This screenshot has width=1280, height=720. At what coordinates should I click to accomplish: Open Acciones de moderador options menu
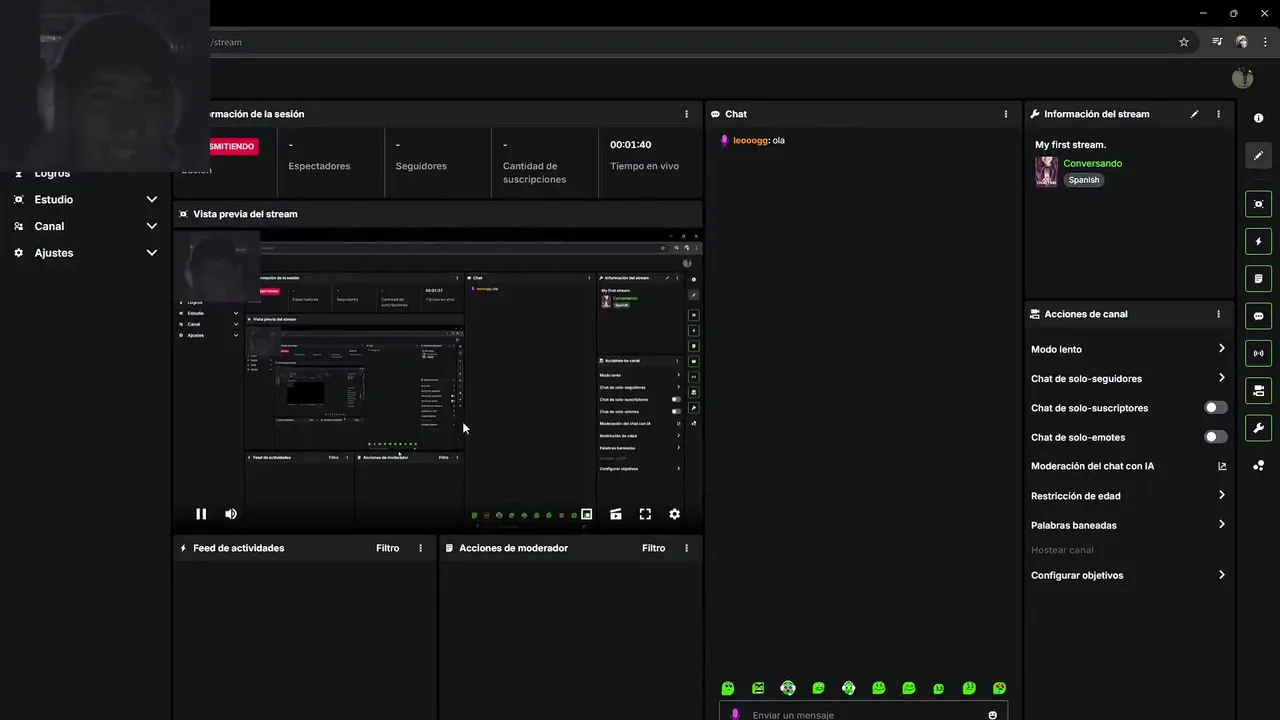686,548
